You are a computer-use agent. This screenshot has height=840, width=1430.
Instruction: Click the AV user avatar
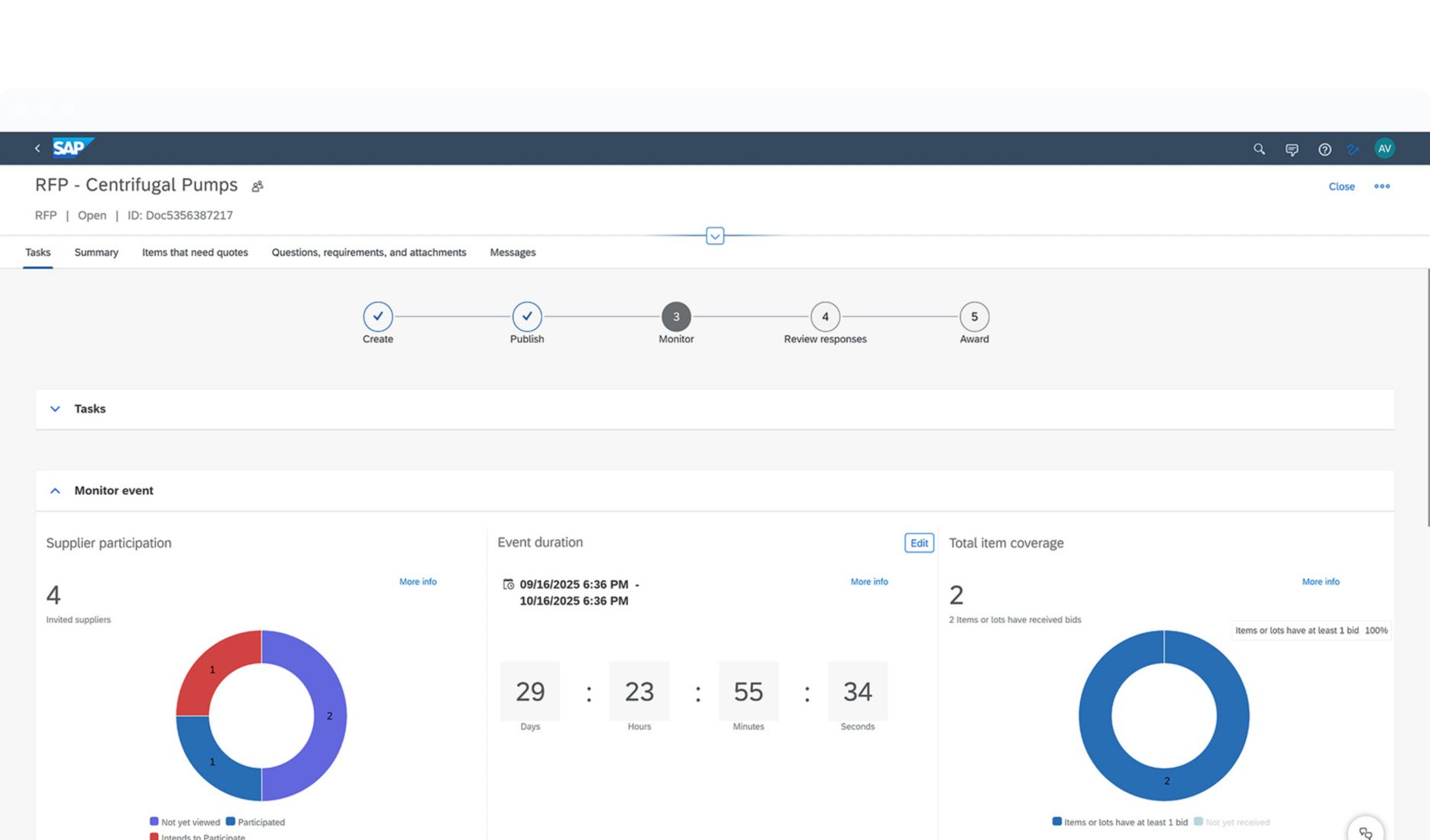point(1384,149)
